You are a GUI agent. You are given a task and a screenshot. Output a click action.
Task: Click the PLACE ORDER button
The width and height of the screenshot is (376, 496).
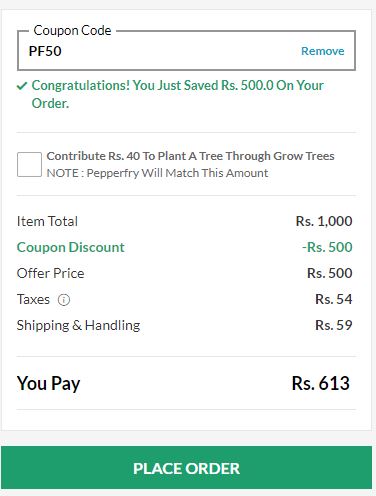pyautogui.click(x=186, y=468)
